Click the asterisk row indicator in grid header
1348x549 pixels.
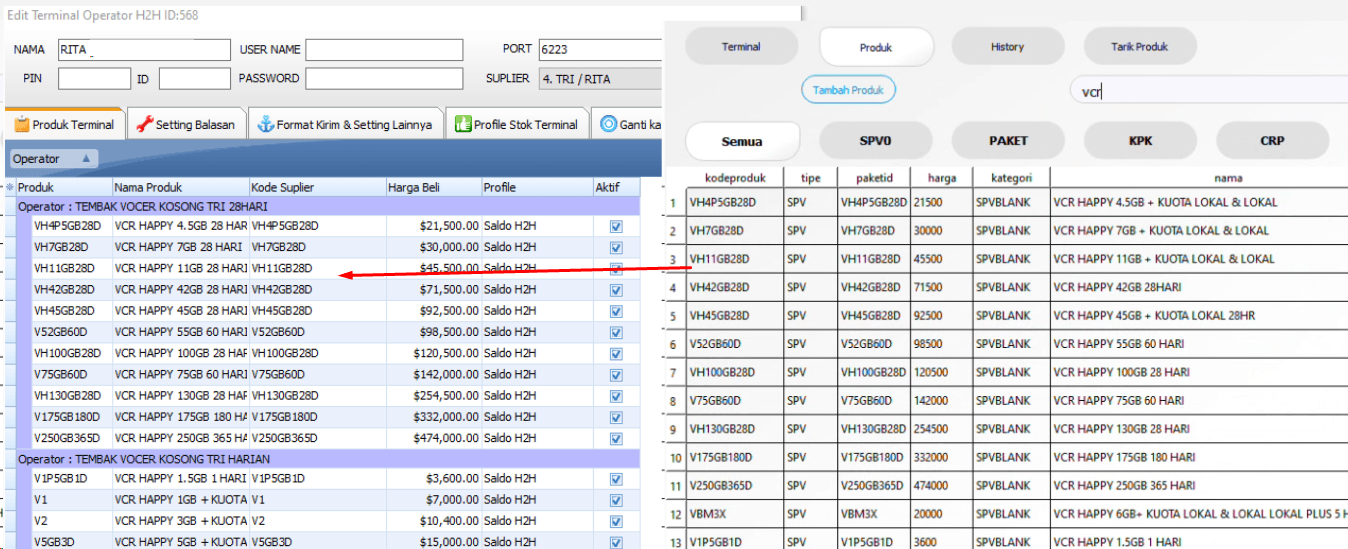click(10, 187)
